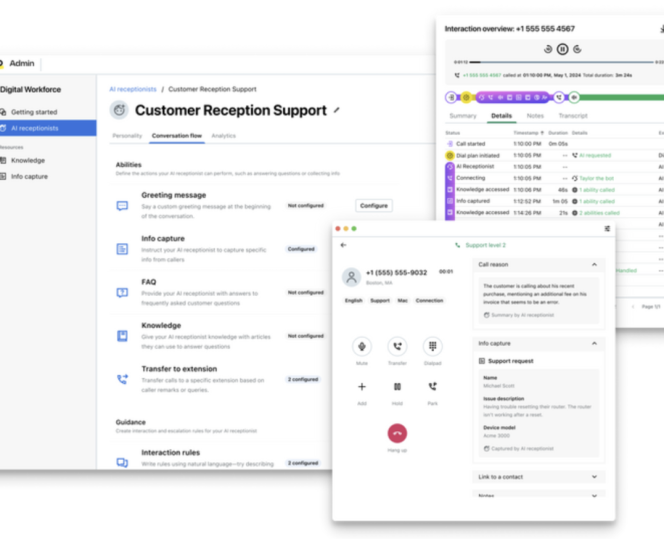664x539 pixels.
Task: Expand the Link to a contact section
Action: [594, 477]
